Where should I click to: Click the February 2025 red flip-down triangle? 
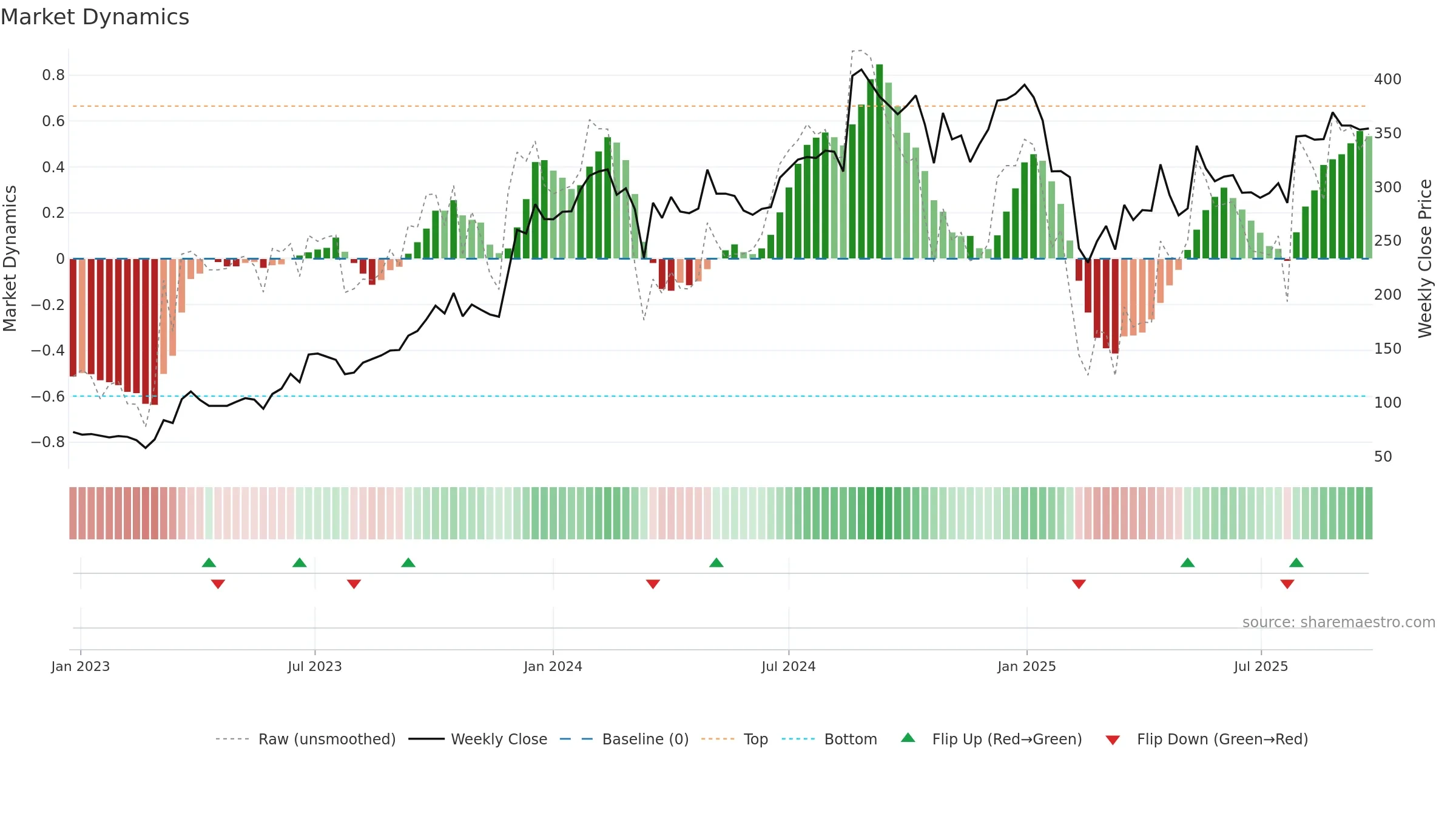[x=1079, y=584]
